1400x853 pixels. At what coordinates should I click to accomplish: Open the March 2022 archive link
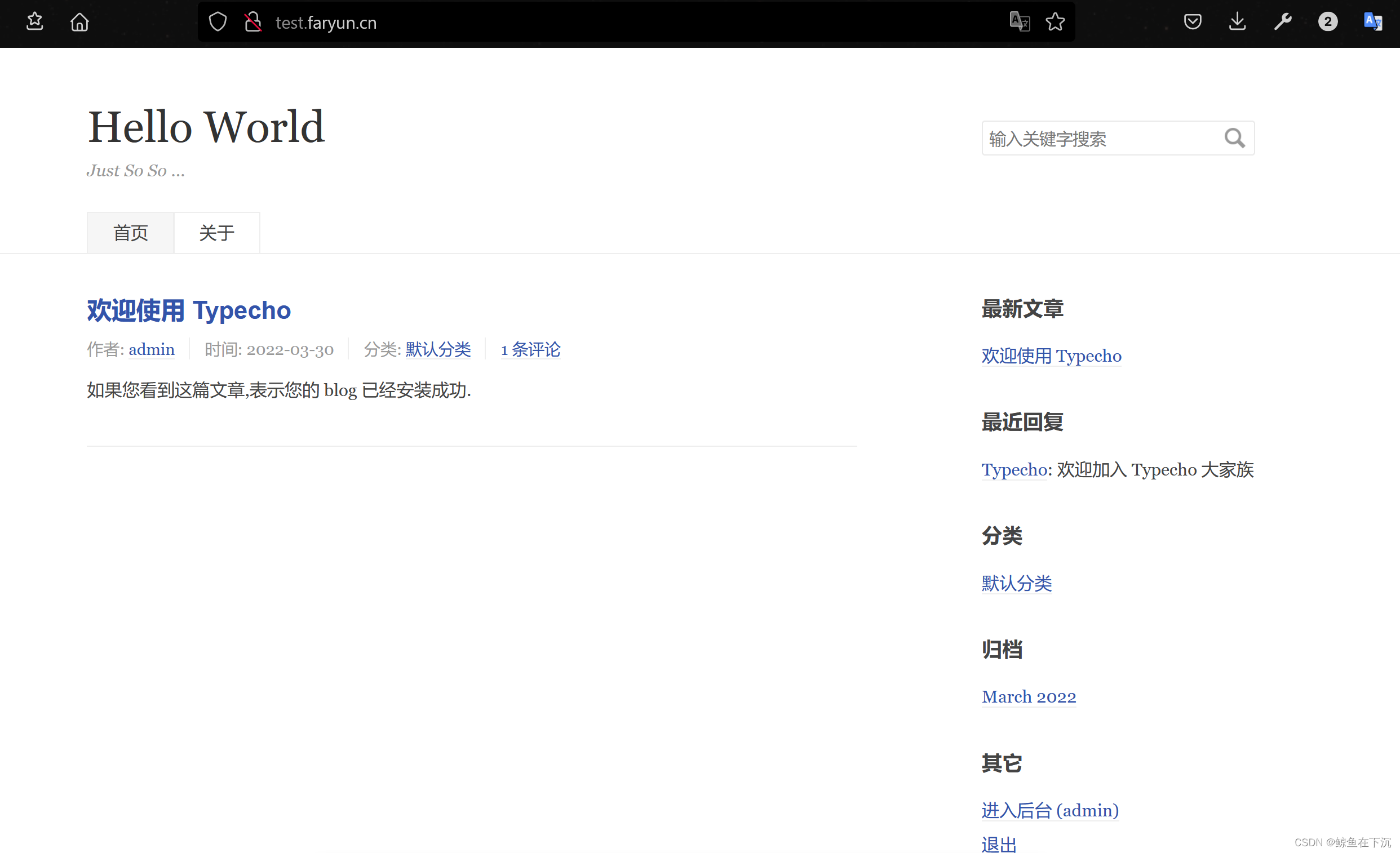[1029, 697]
